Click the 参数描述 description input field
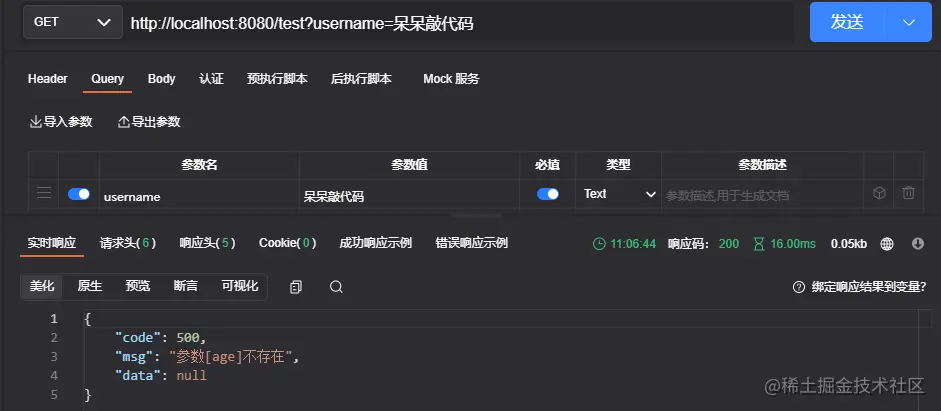The height and width of the screenshot is (411, 941). tap(762, 196)
